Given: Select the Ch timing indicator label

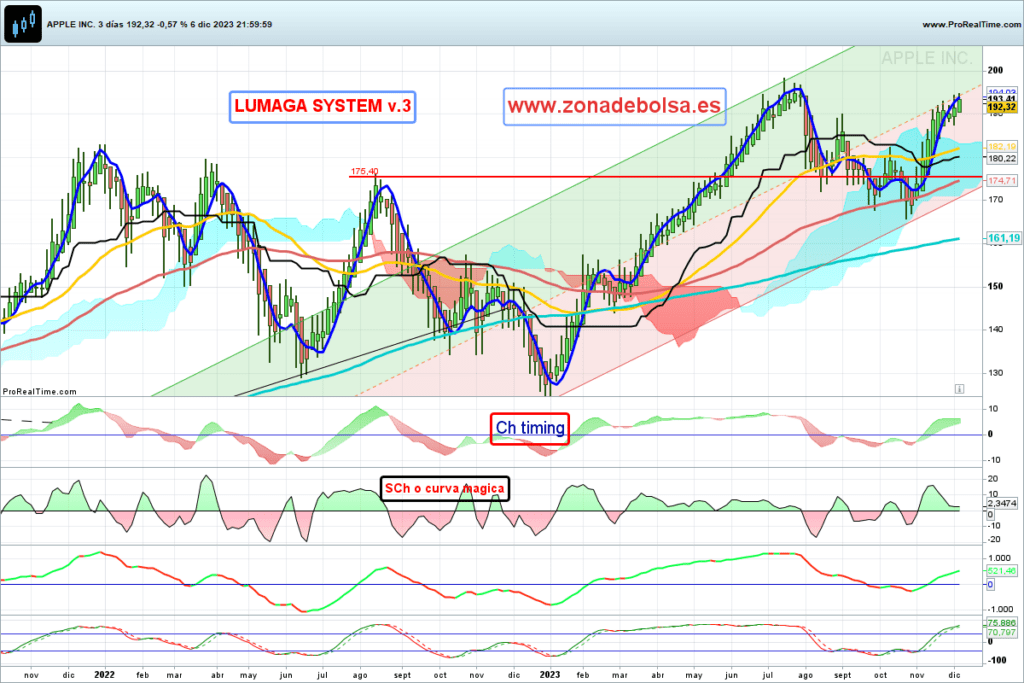Looking at the screenshot, I should [530, 428].
